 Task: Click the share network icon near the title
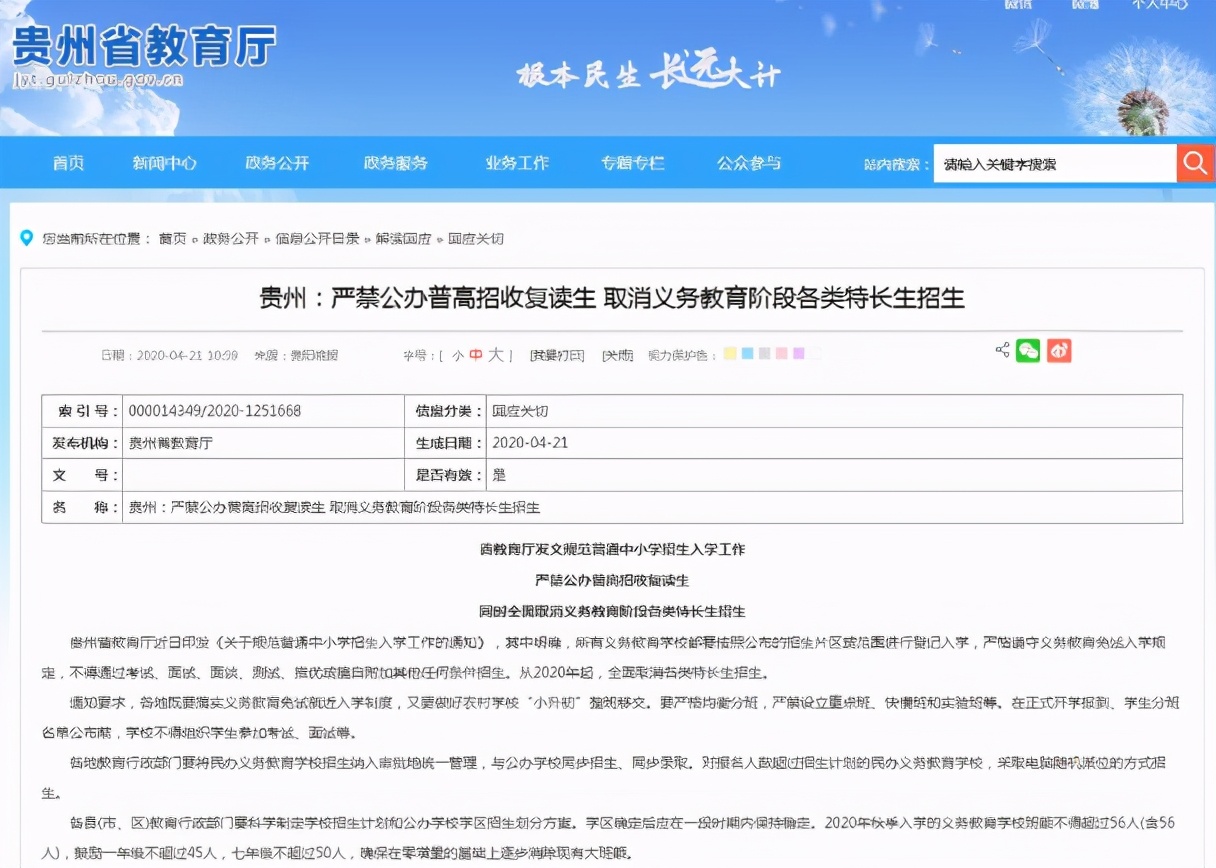pyautogui.click(x=1002, y=350)
